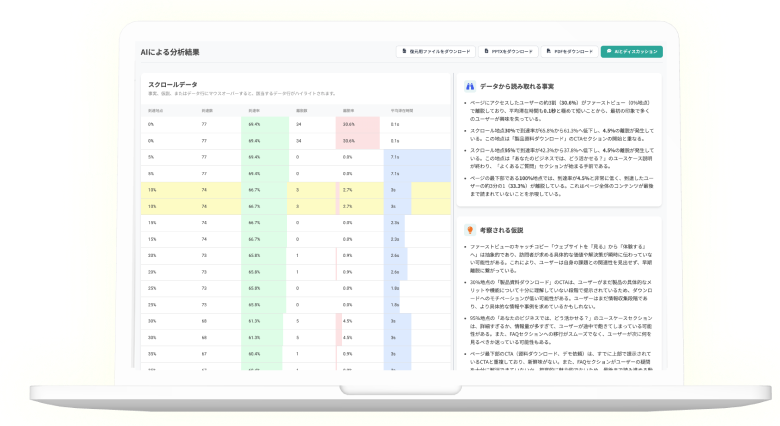
Task: Click the green-highlighted column header in the table
Action: point(255,109)
